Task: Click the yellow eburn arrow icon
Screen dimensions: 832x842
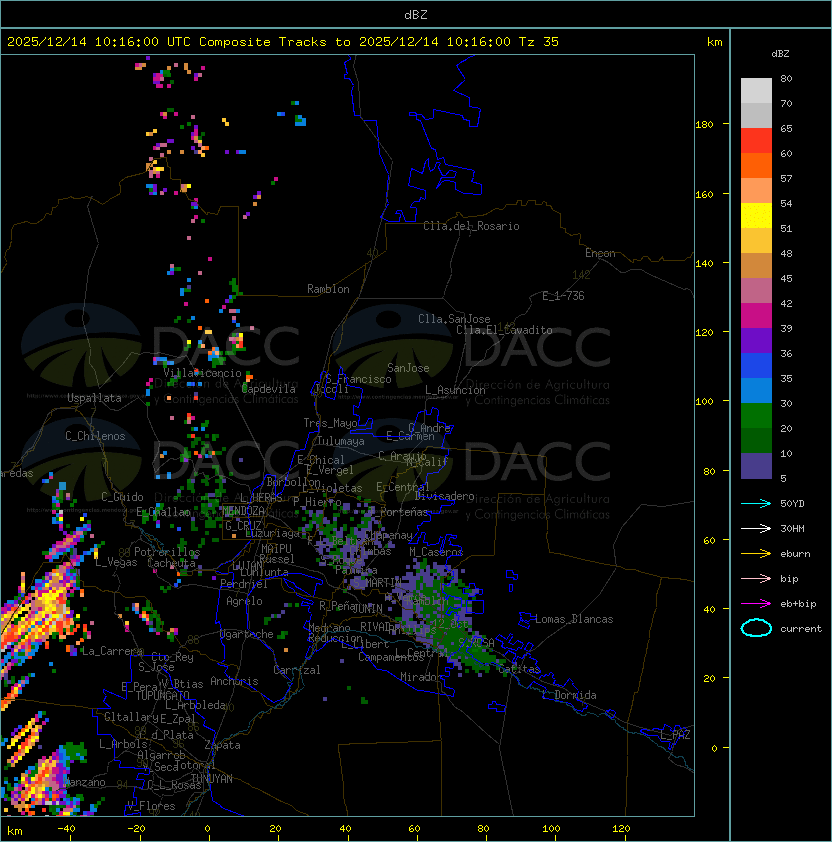Action: coord(756,554)
